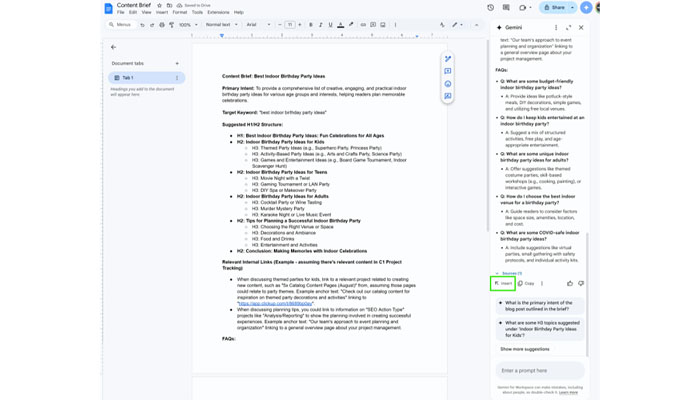Image resolution: width=700 pixels, height=400 pixels.
Task: Click Insert button under Gemini response
Action: point(503,283)
